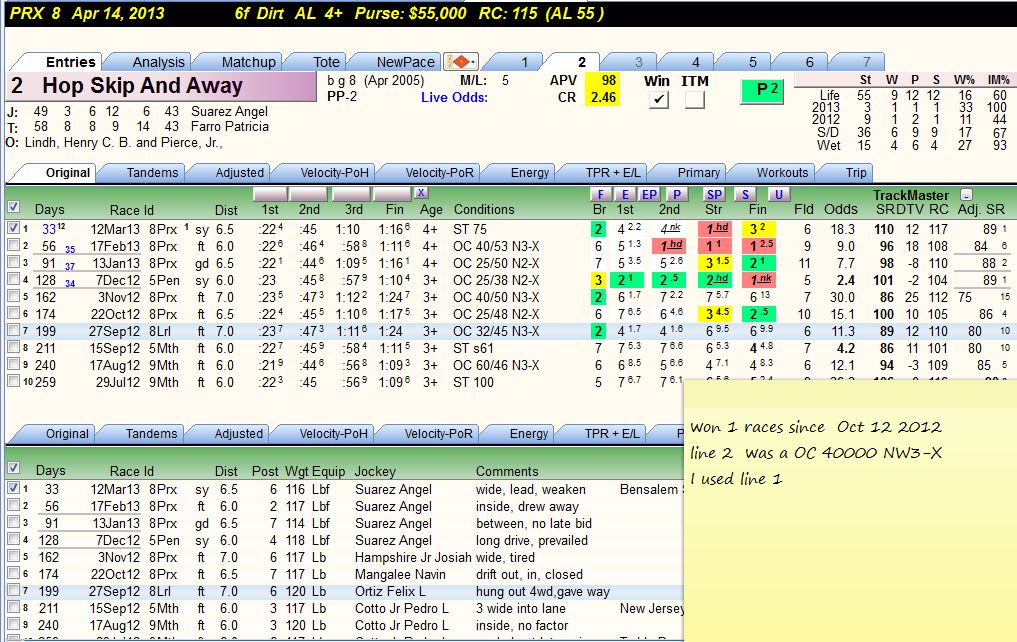This screenshot has height=642, width=1017.
Task: Click jockey name Hampshire Jr Josiah
Action: point(413,558)
